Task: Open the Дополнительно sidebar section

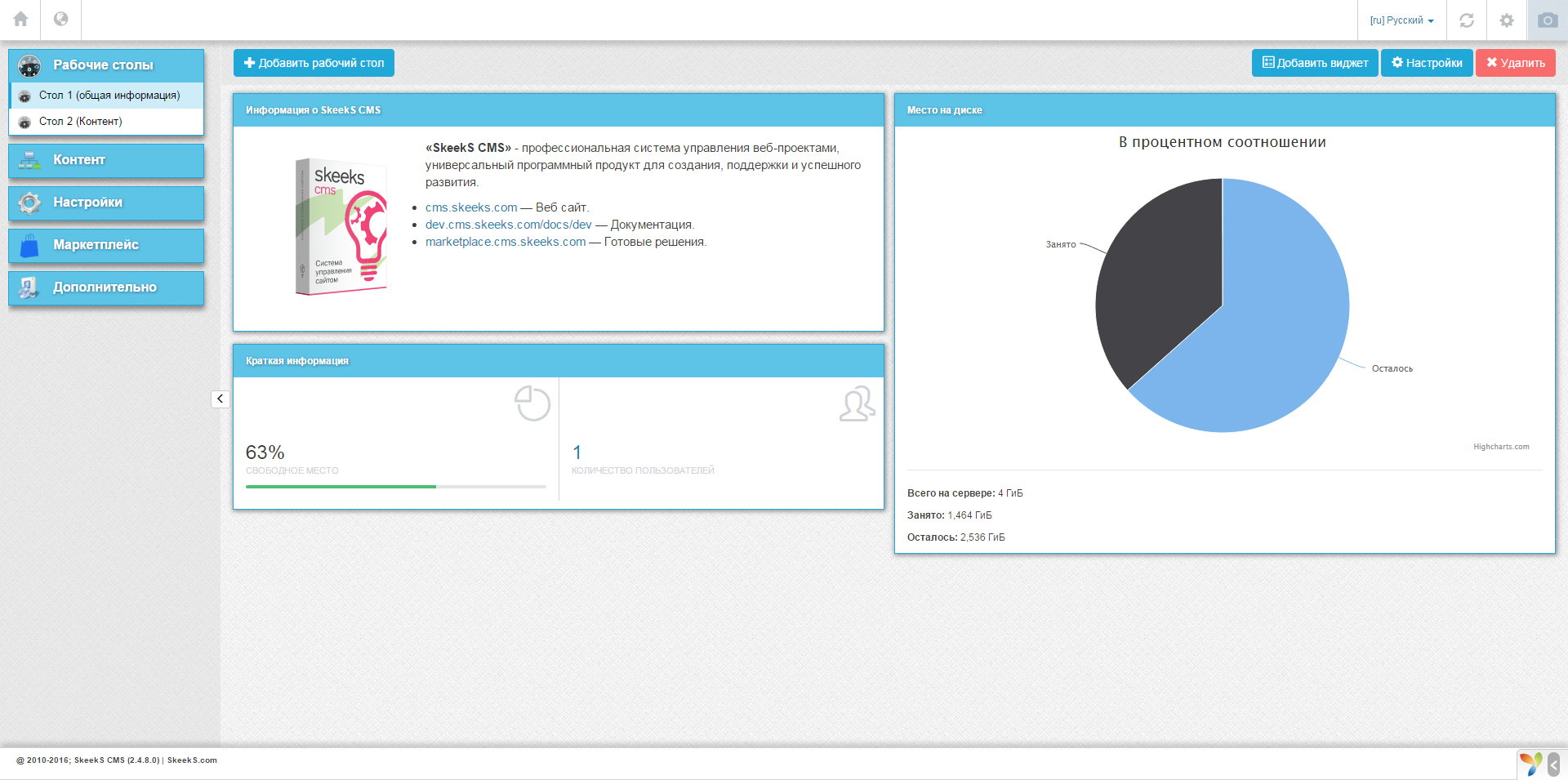Action: point(106,287)
